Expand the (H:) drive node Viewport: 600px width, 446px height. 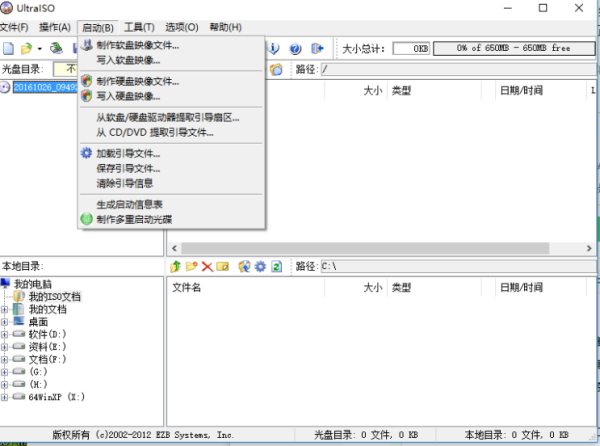4,384
